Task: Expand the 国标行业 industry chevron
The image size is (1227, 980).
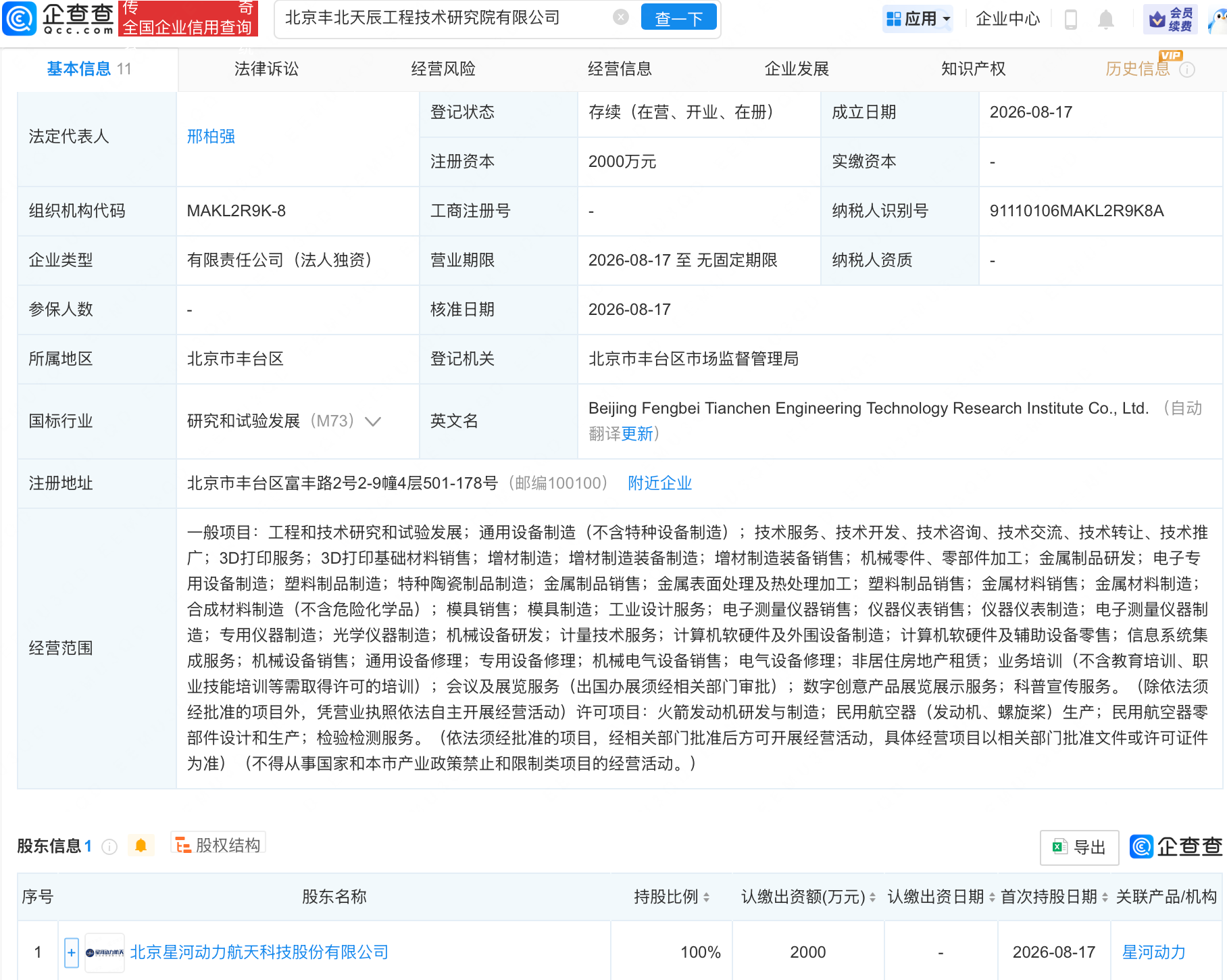Action: 373,422
